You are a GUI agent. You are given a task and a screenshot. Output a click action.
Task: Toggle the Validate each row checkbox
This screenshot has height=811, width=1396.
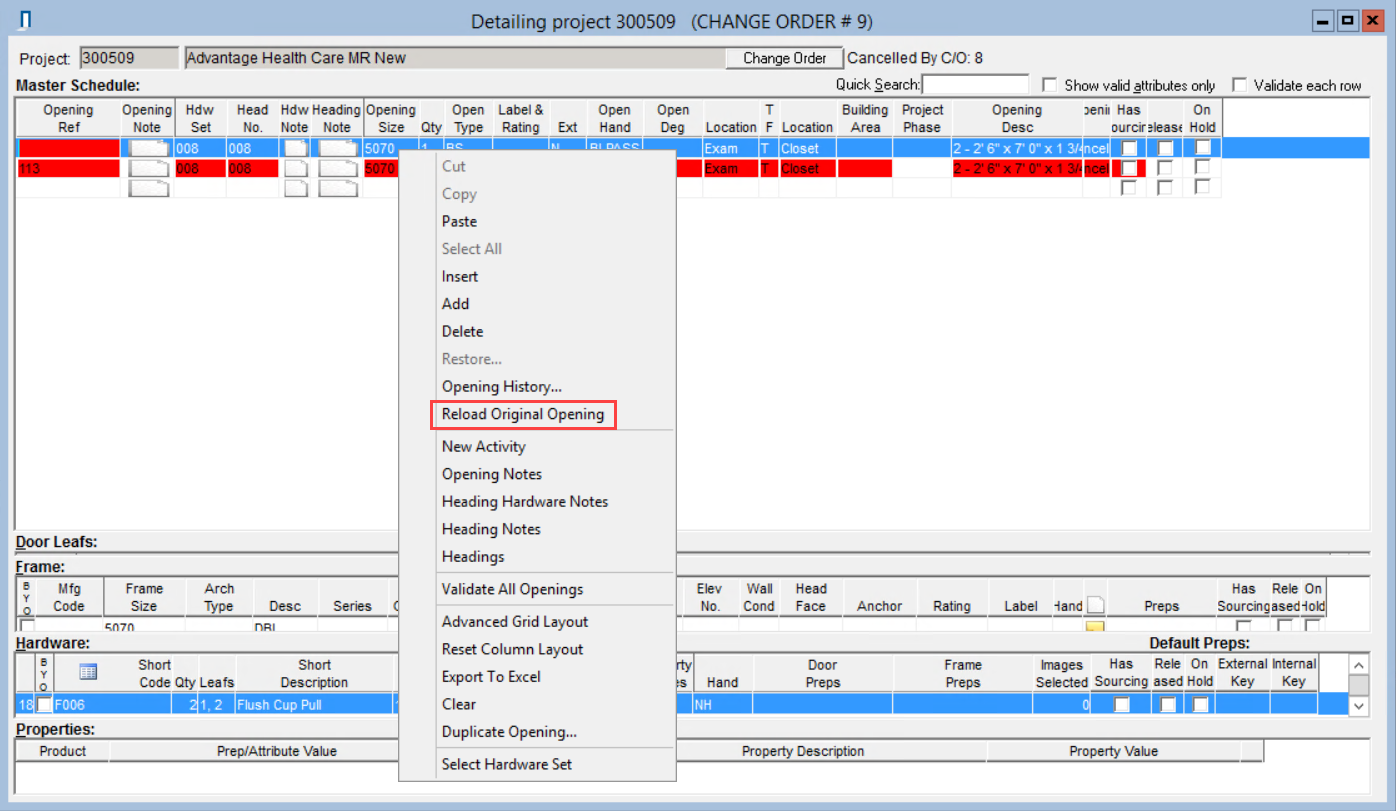click(1240, 85)
